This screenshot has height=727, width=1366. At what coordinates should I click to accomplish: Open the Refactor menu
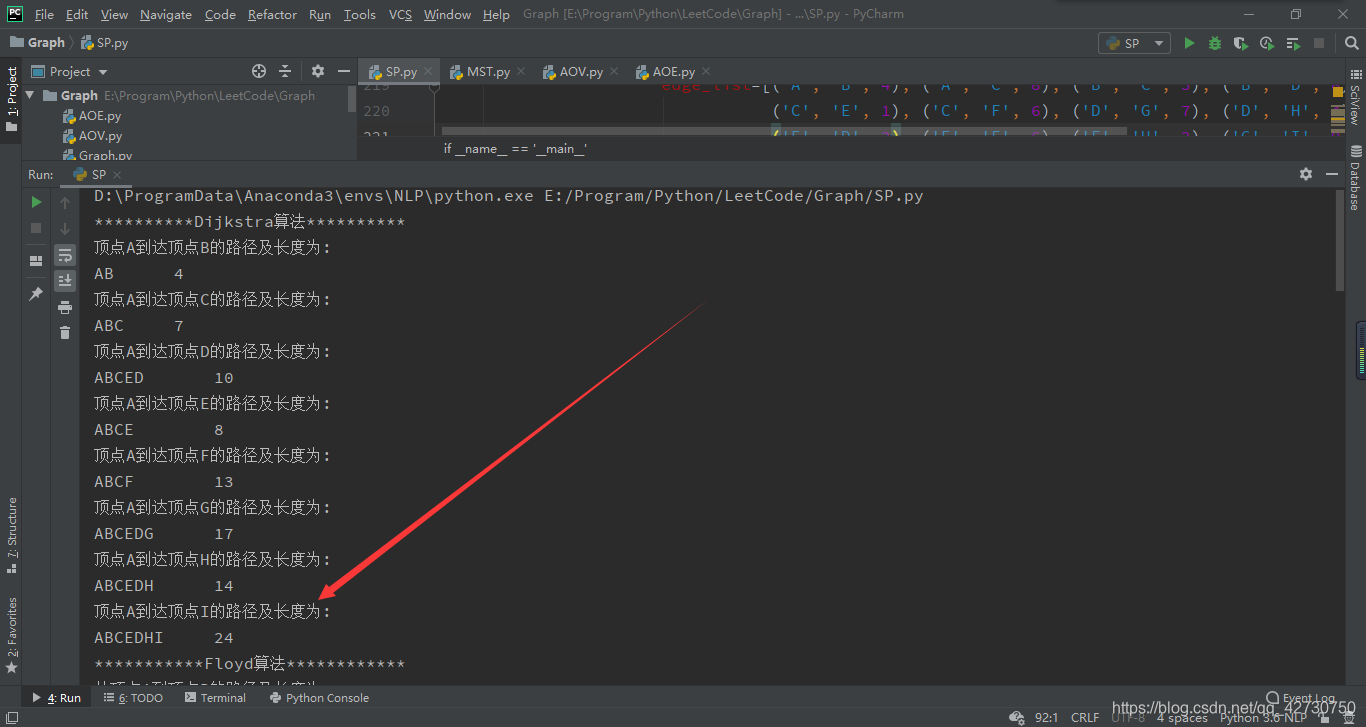pyautogui.click(x=272, y=14)
